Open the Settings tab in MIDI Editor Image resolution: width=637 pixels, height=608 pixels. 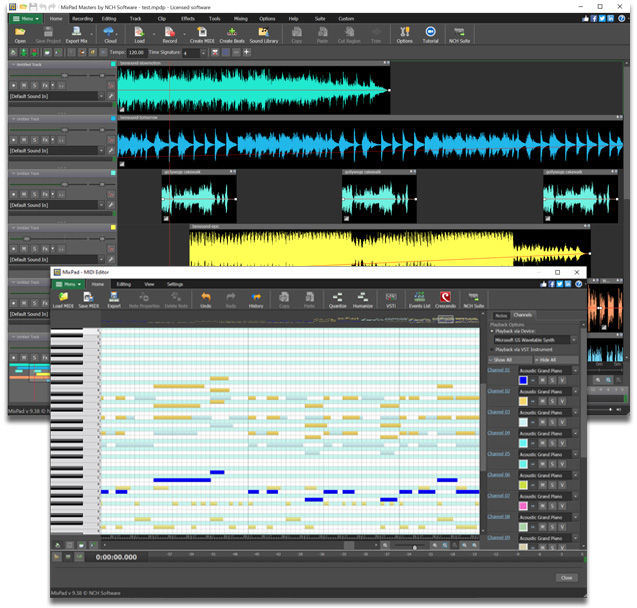pos(175,284)
